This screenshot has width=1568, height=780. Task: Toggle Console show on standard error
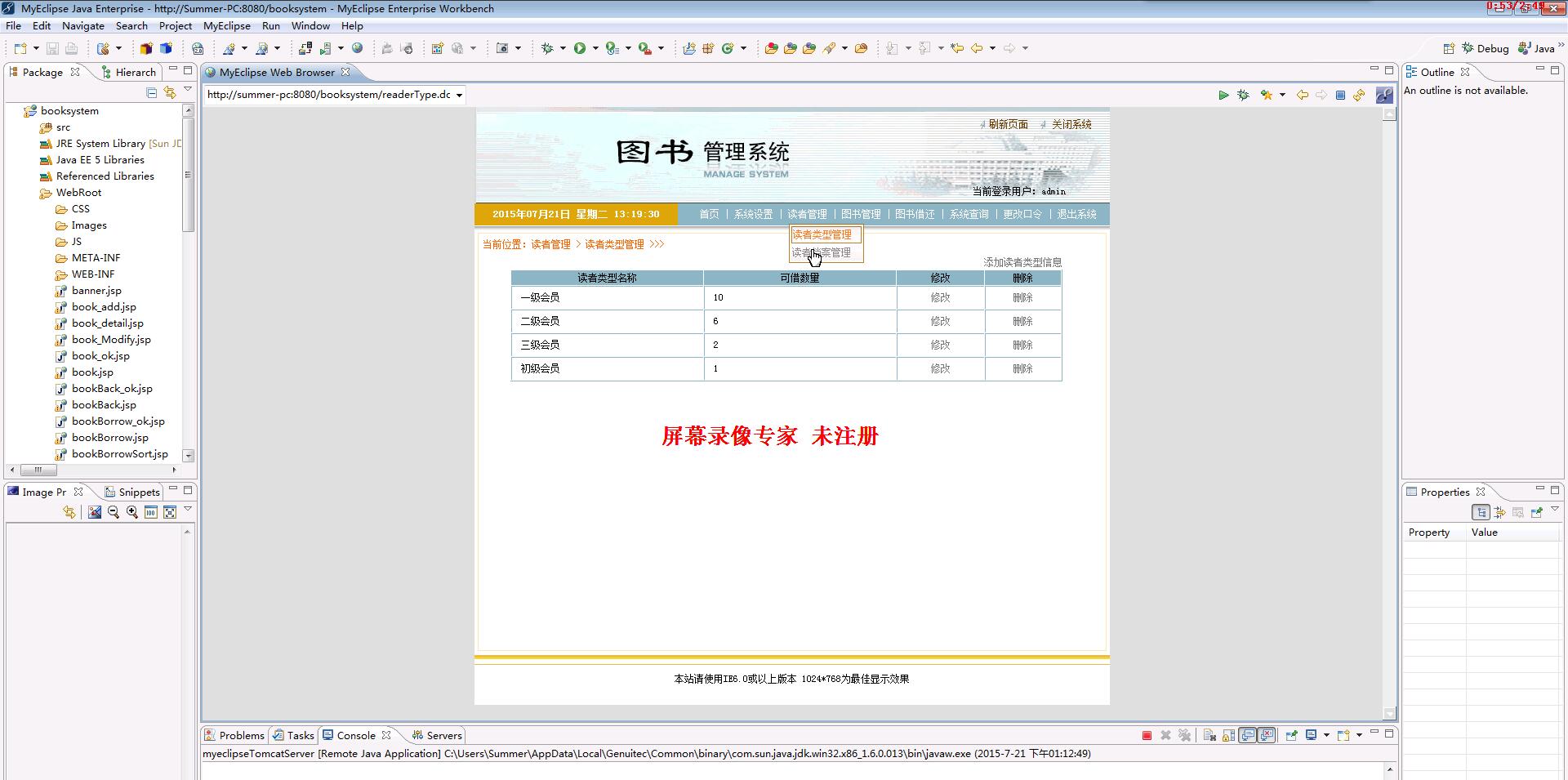(x=1267, y=735)
